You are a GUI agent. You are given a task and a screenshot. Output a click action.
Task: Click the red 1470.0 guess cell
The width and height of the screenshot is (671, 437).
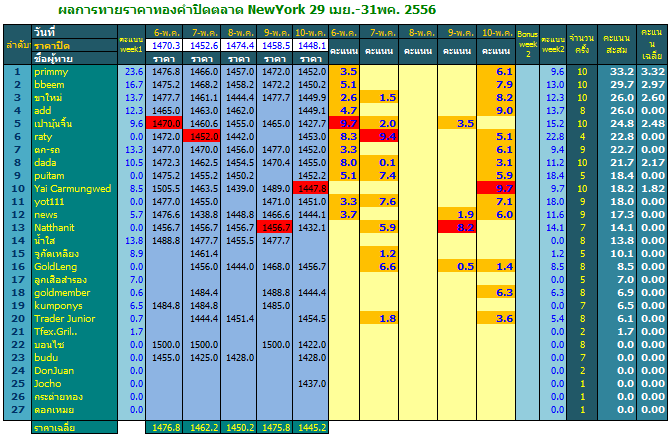tap(164, 124)
